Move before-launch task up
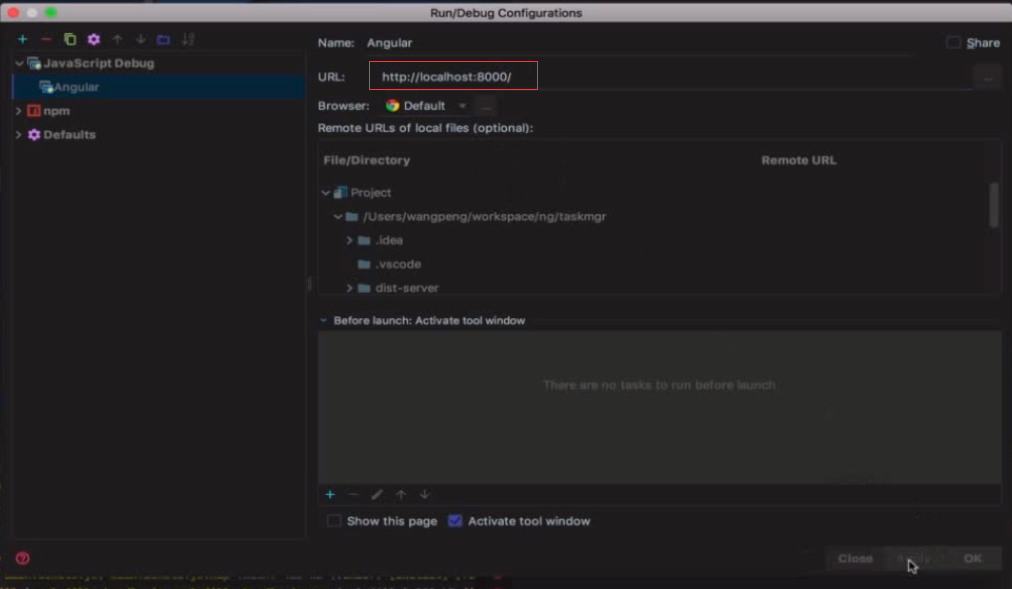Viewport: 1012px width, 589px height. coord(401,495)
